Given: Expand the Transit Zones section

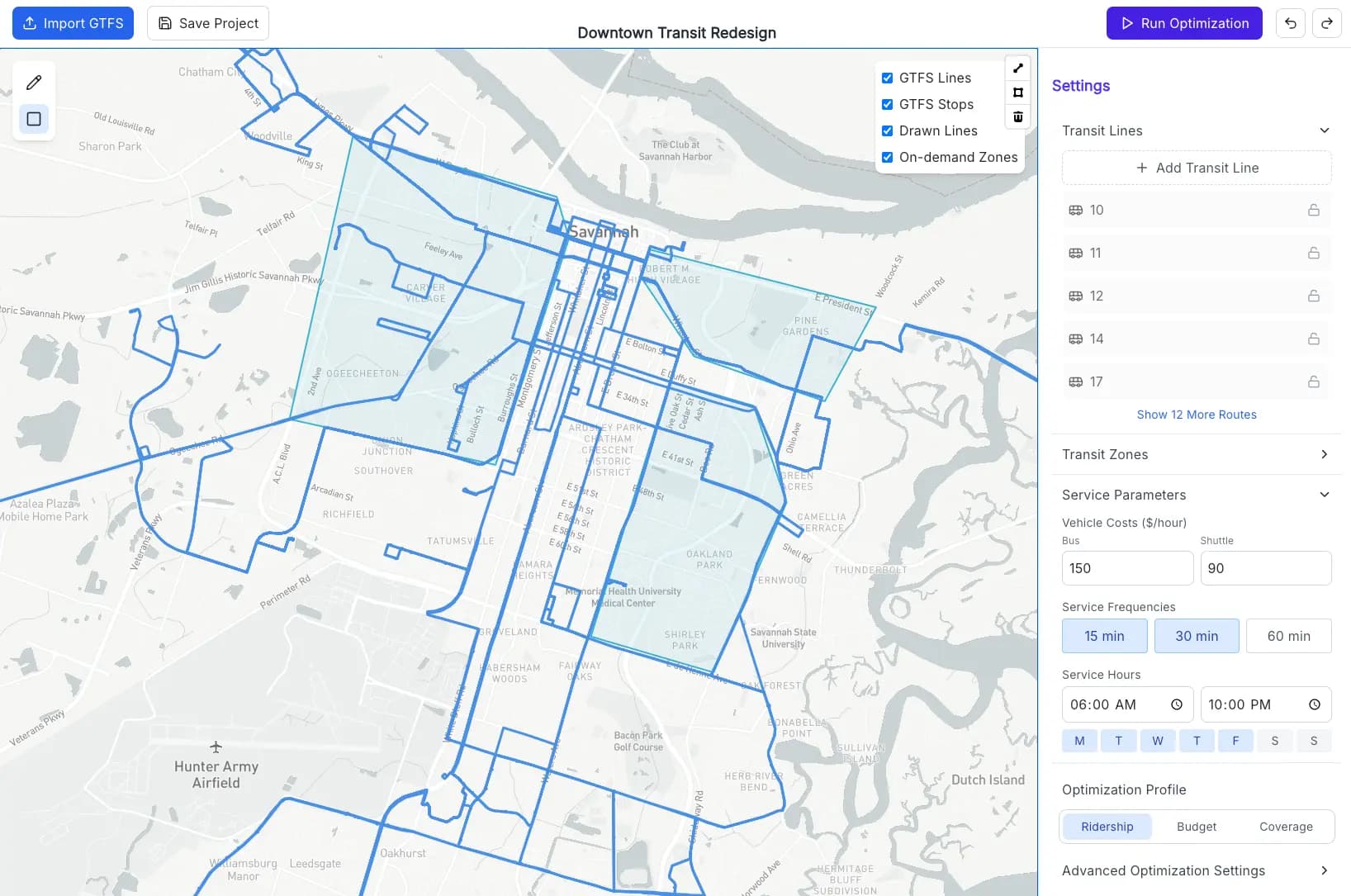Looking at the screenshot, I should click(1323, 454).
